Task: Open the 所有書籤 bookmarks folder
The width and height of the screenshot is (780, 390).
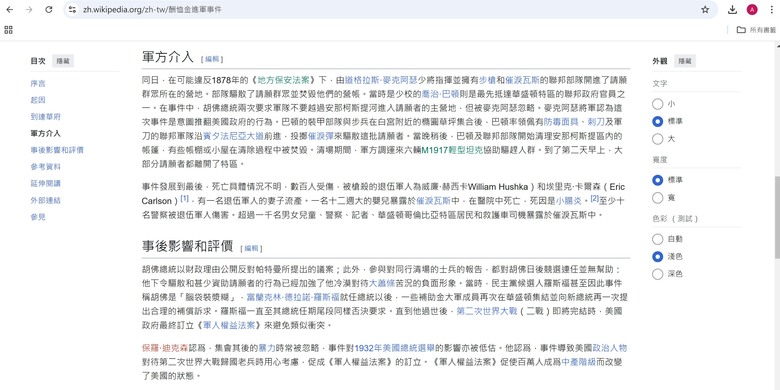Action: [756, 30]
